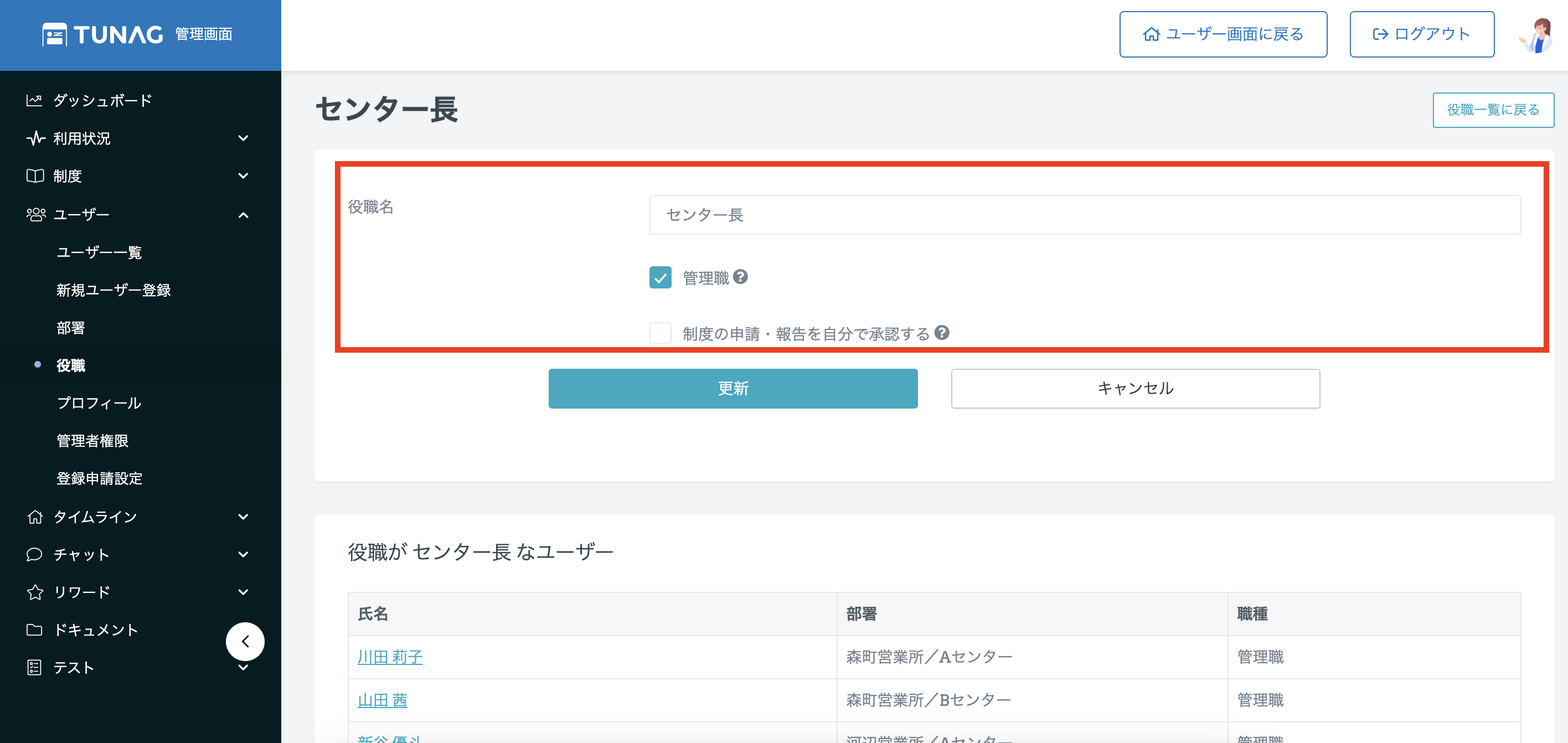Screen dimensions: 1568x743
Task: Expand the チャット menu chevron
Action: pos(244,554)
